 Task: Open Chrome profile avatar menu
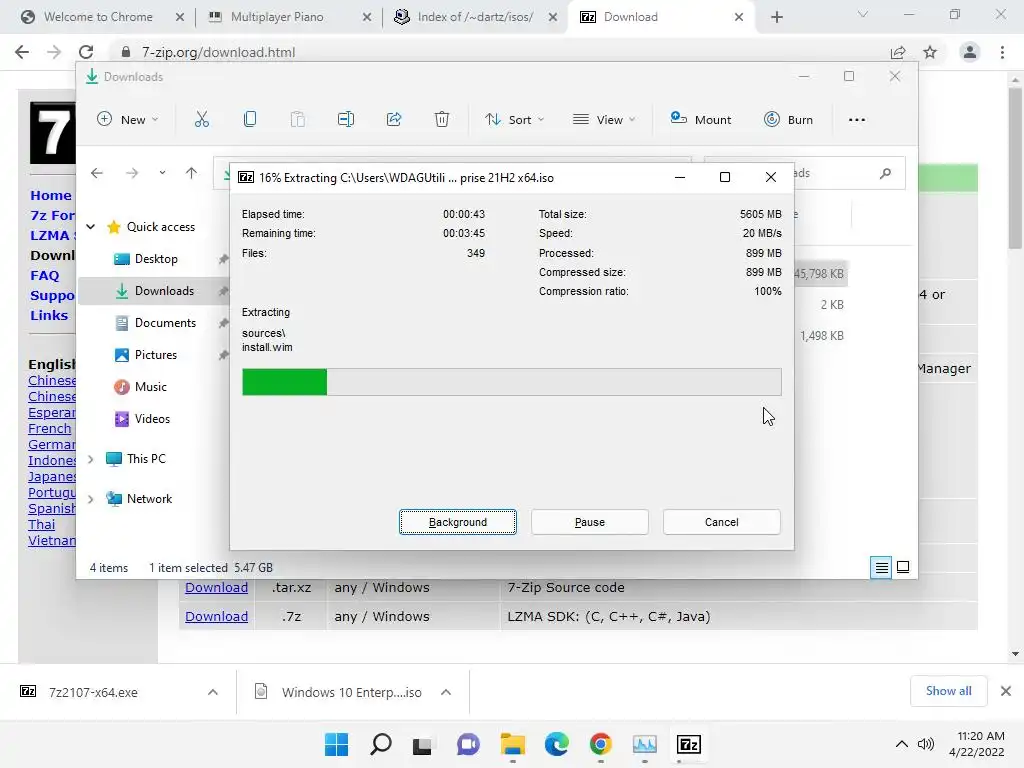point(970,52)
